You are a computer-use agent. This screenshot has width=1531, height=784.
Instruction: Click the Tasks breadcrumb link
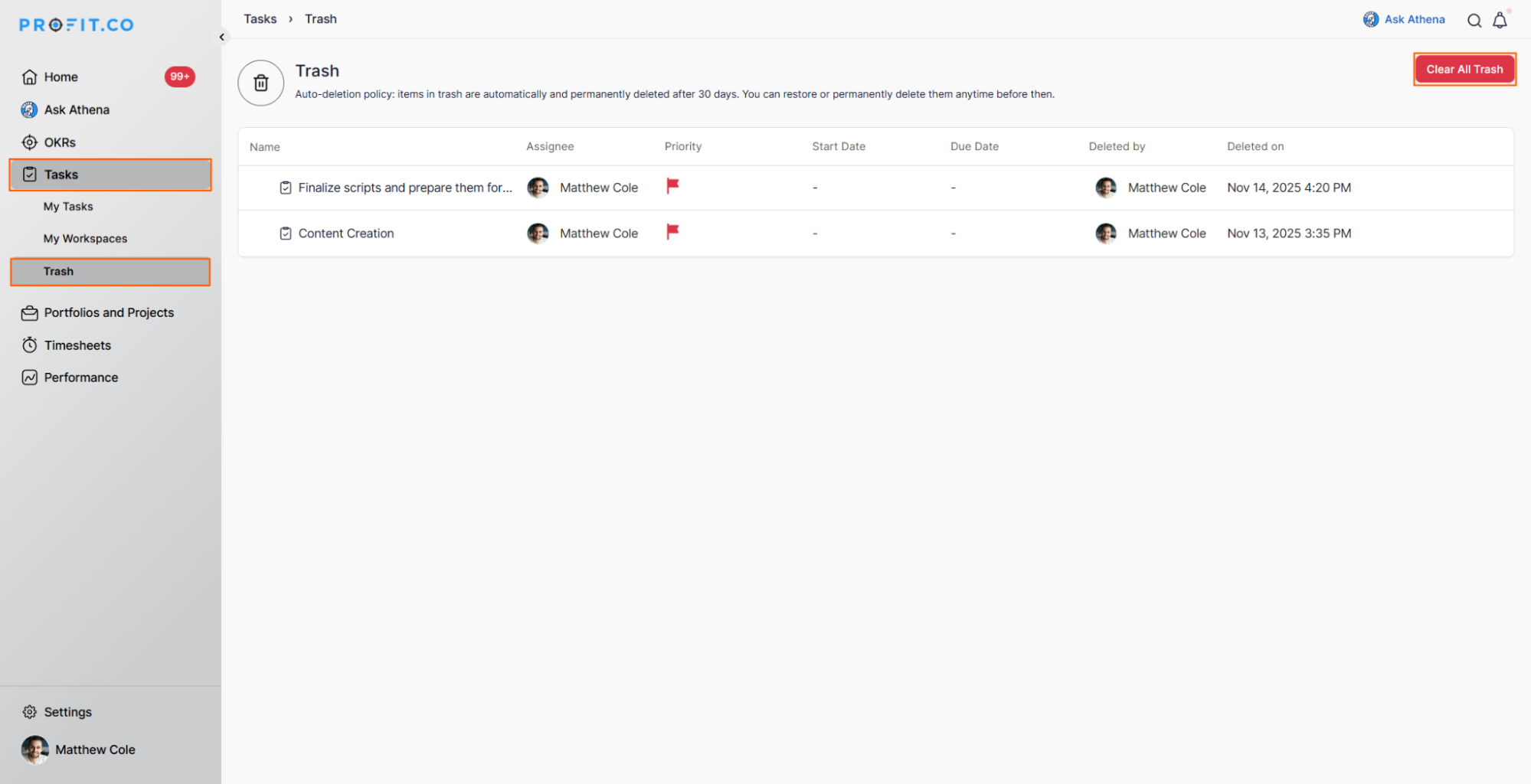click(260, 19)
